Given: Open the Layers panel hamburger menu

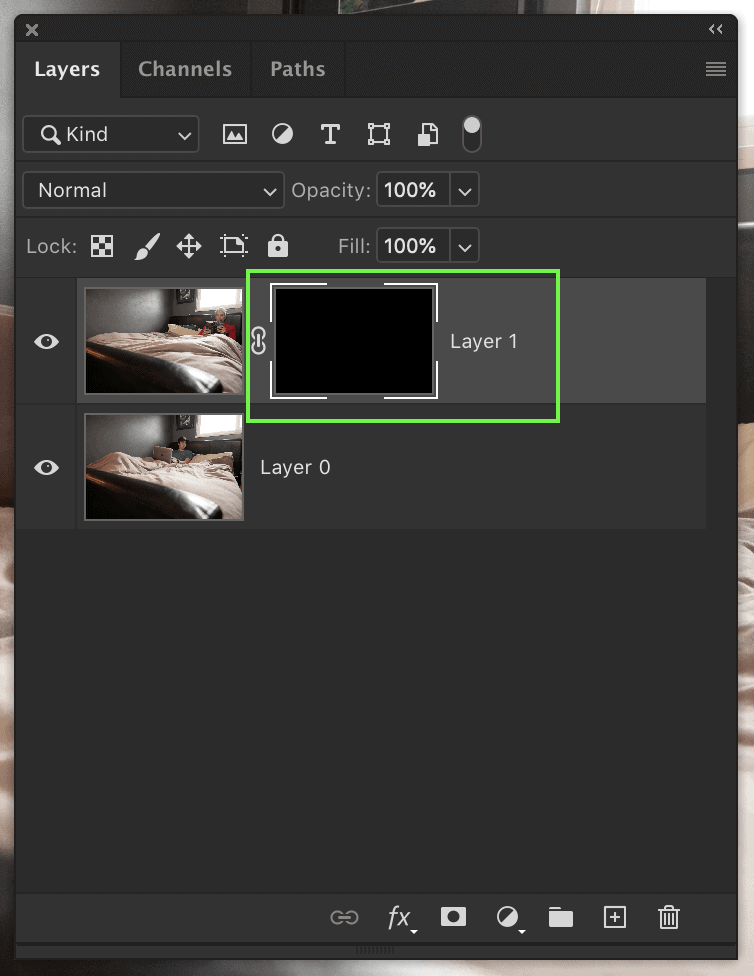Looking at the screenshot, I should tap(716, 69).
